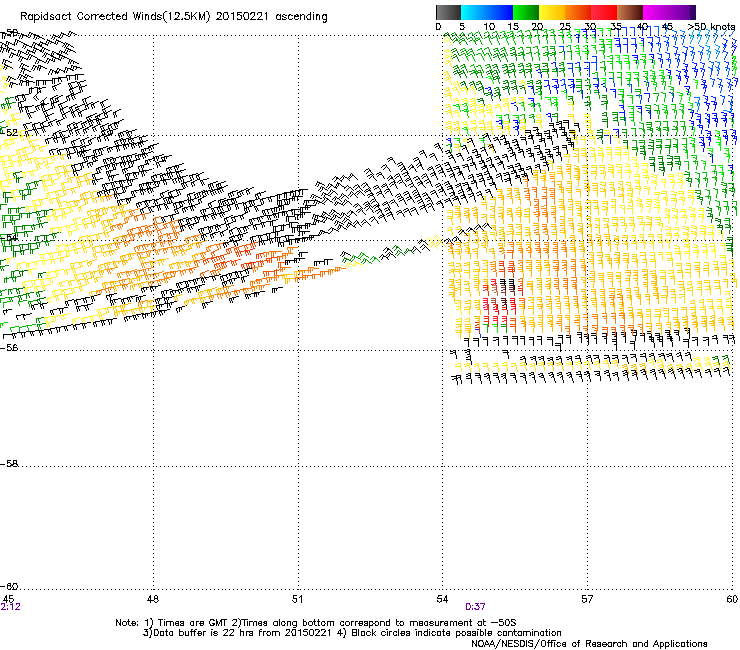Click longitude label '48' on bottom axis
The width and height of the screenshot is (740, 650).
[x=153, y=599]
